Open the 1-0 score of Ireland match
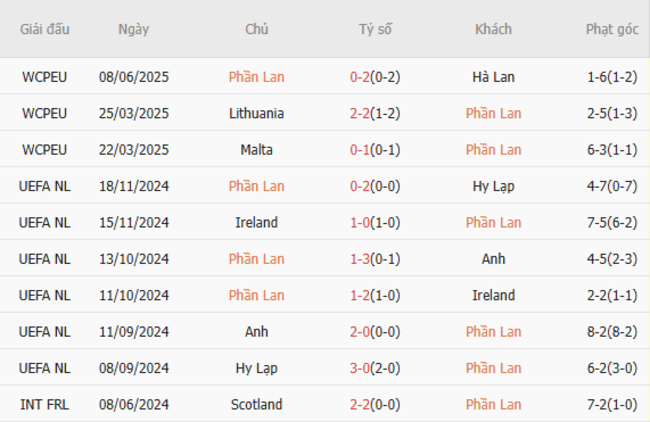 (x=375, y=223)
